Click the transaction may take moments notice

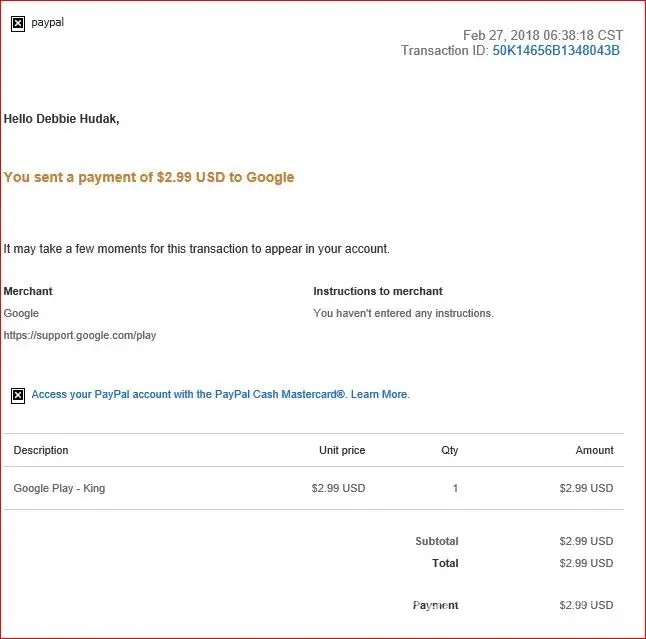[x=197, y=249]
